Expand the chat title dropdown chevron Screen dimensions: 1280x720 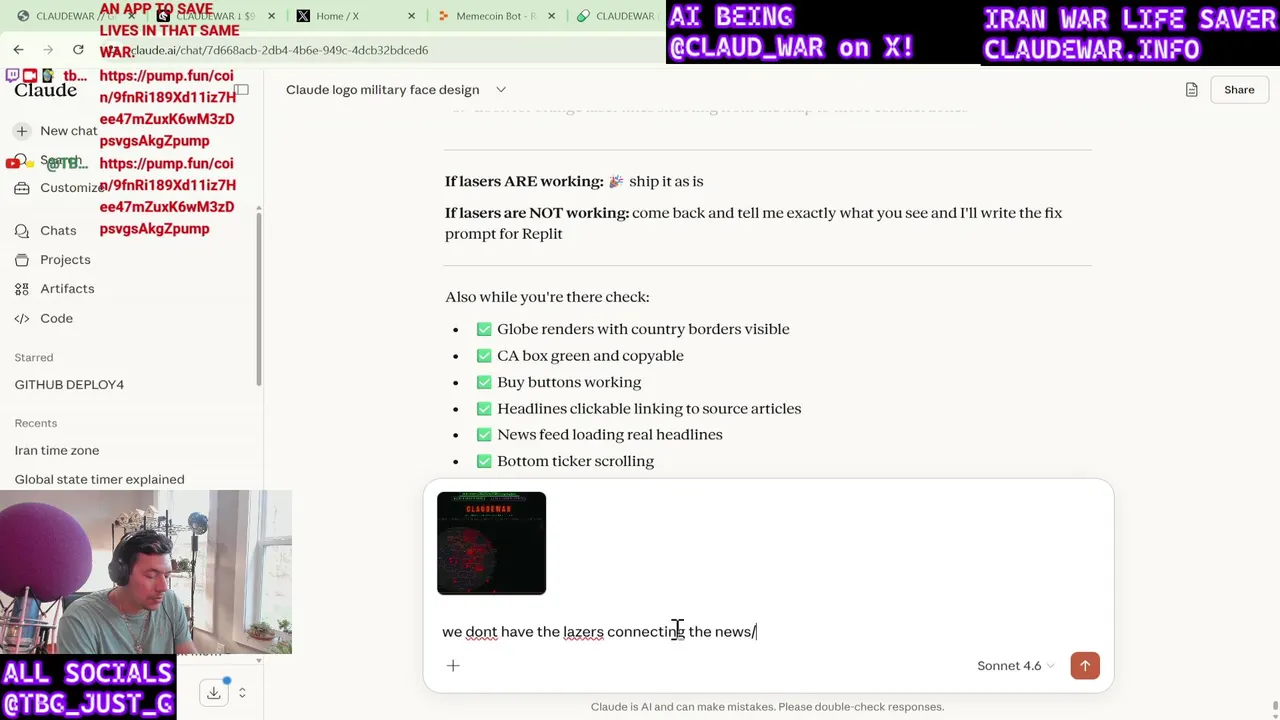[x=501, y=90]
